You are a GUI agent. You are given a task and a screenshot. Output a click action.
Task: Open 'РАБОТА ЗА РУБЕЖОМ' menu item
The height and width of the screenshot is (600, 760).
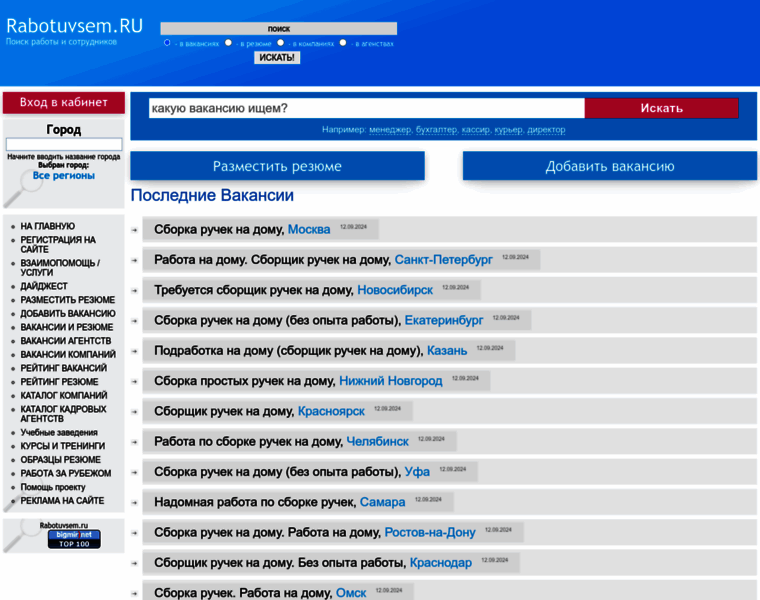pyautogui.click(x=65, y=473)
